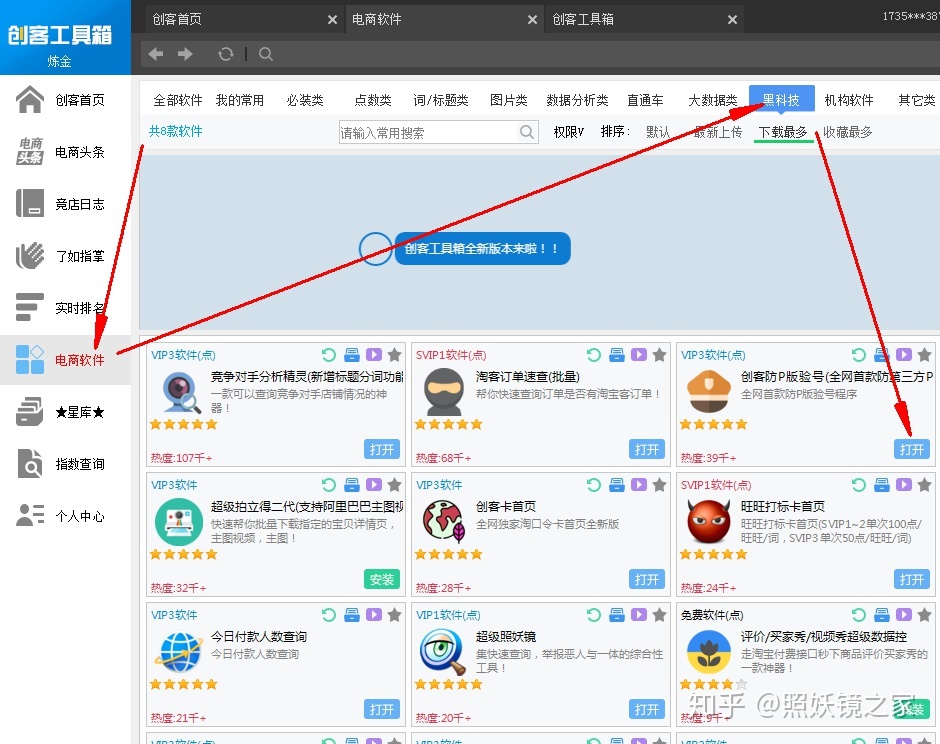The width and height of the screenshot is (940, 744).
Task: Open ★星库★ in the sidebar
Action: [x=65, y=412]
